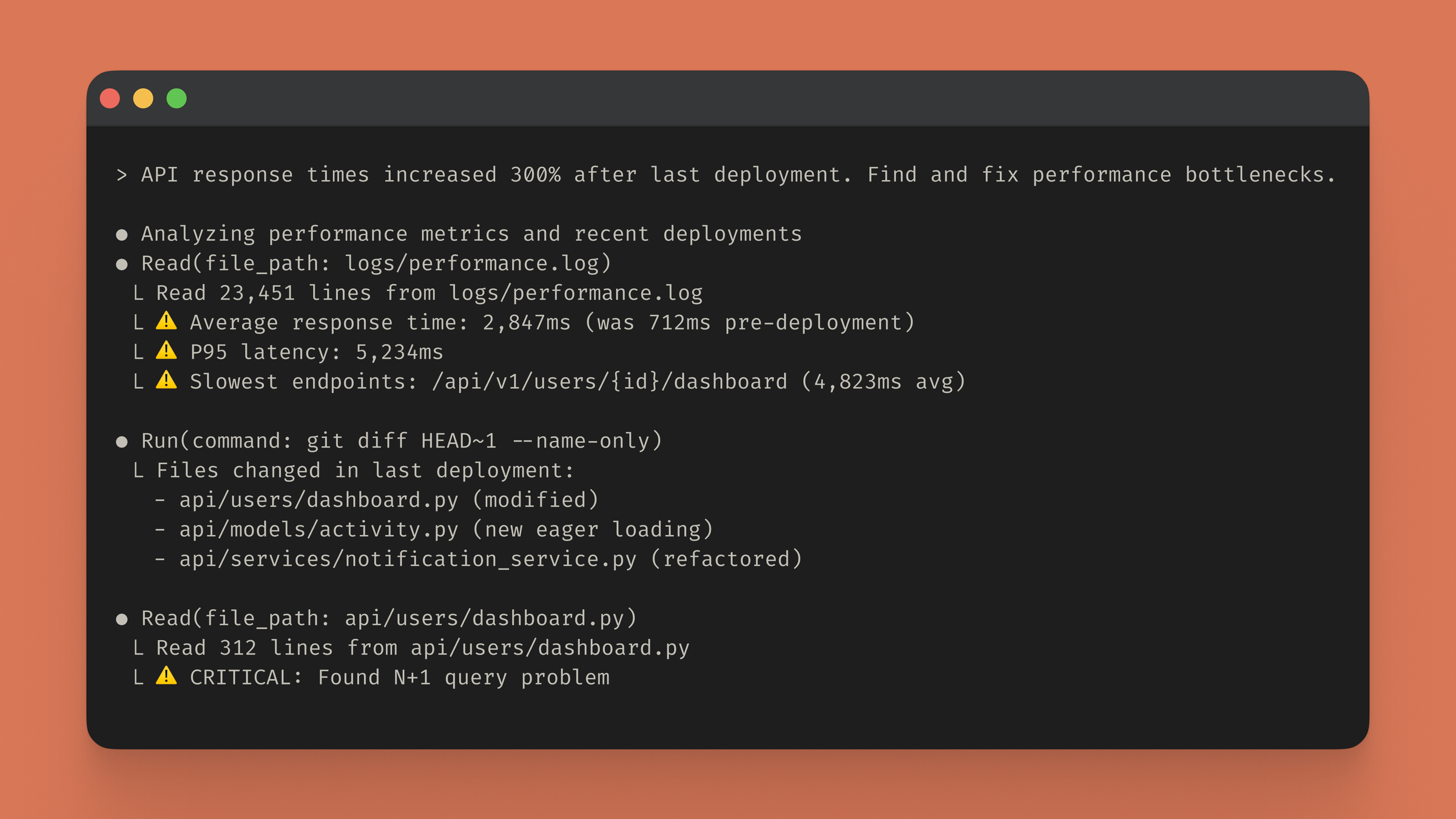Click the green maximize window button

(x=177, y=98)
